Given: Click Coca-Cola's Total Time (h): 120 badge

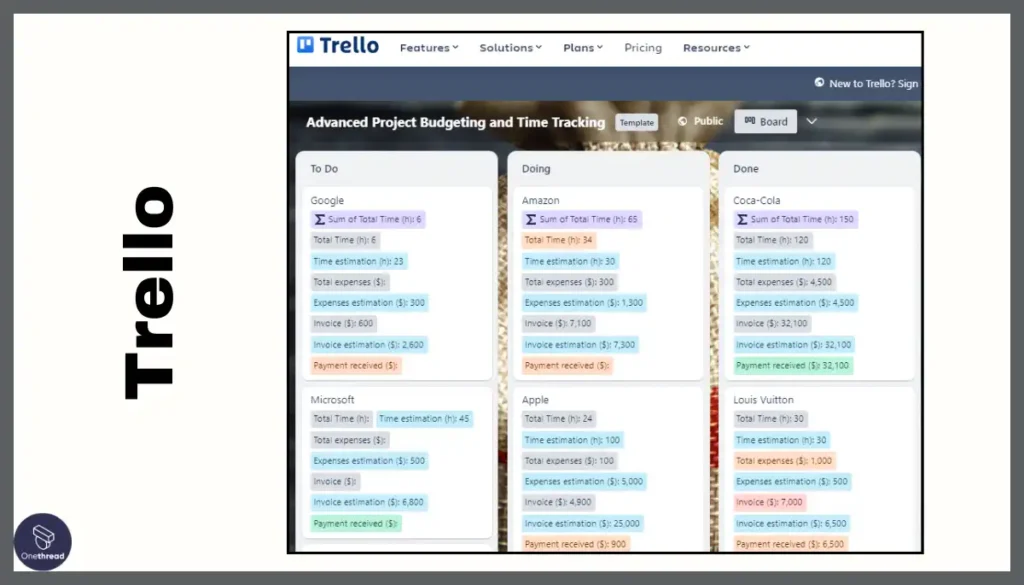Looking at the screenshot, I should (772, 240).
